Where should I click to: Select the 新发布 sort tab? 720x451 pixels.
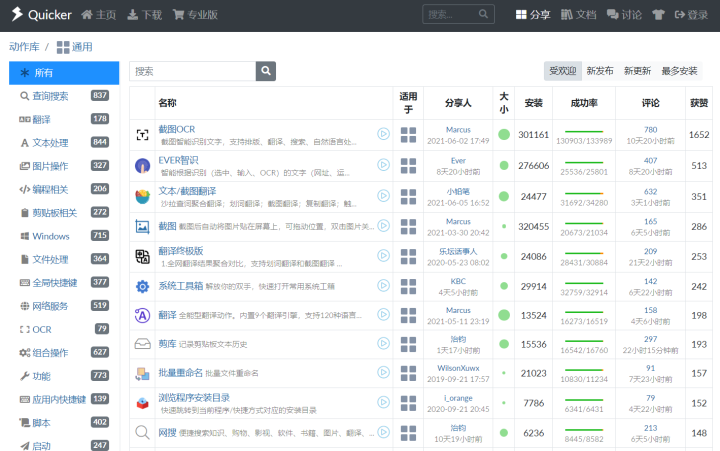[x=600, y=71]
